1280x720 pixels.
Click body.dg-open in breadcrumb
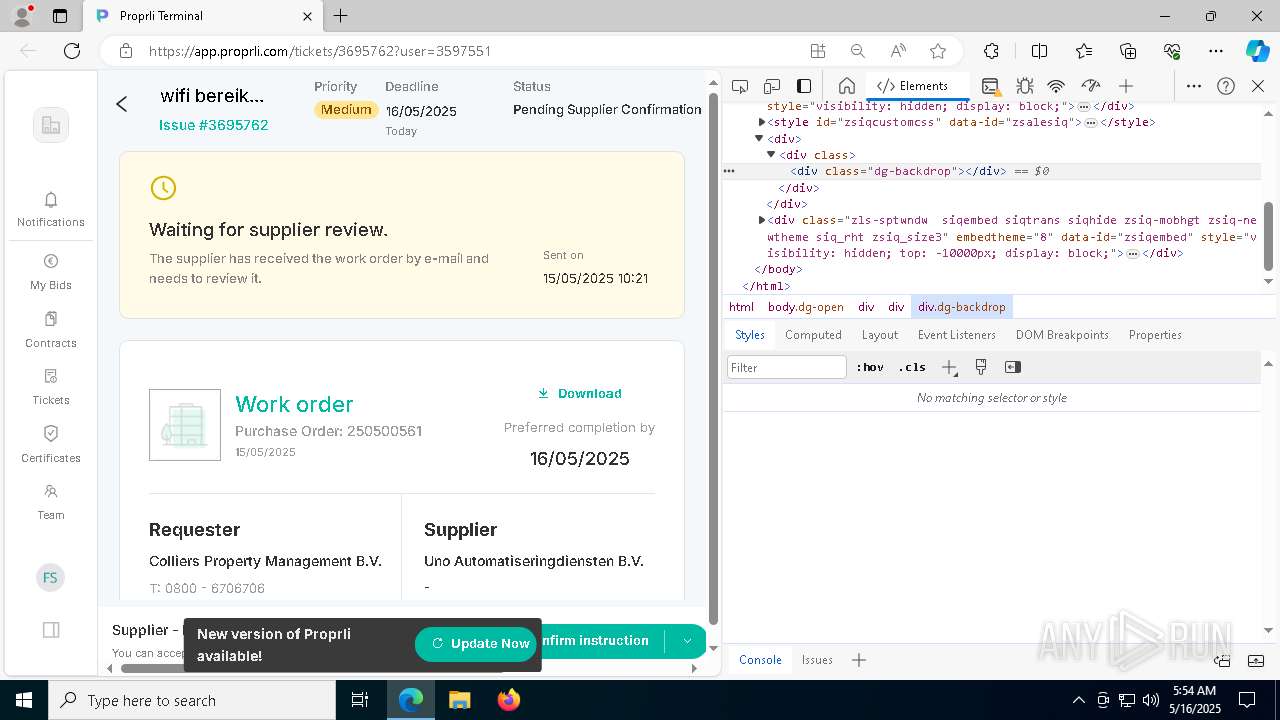click(x=805, y=307)
